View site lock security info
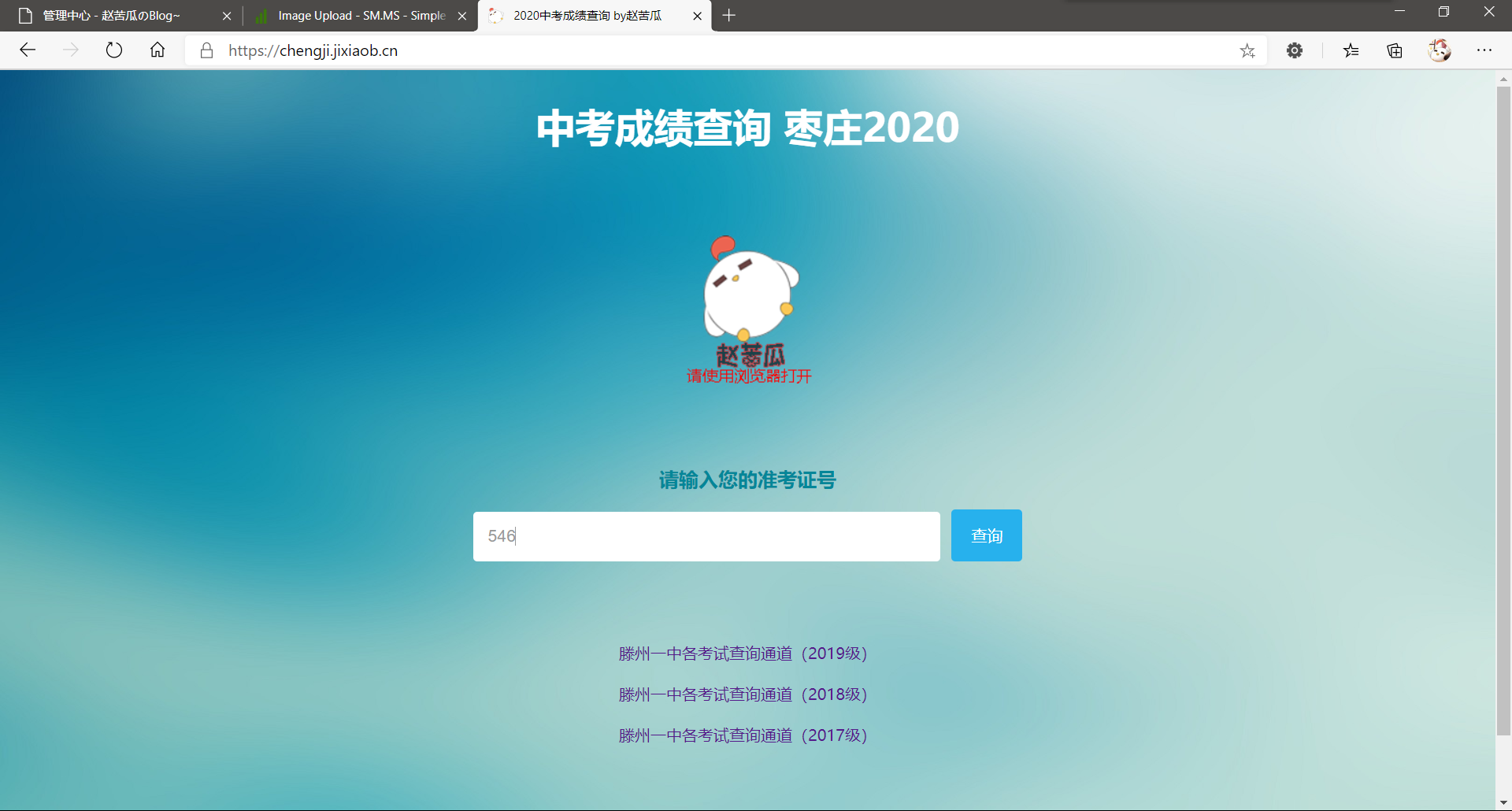Viewport: 1512px width, 811px height. coord(206,50)
